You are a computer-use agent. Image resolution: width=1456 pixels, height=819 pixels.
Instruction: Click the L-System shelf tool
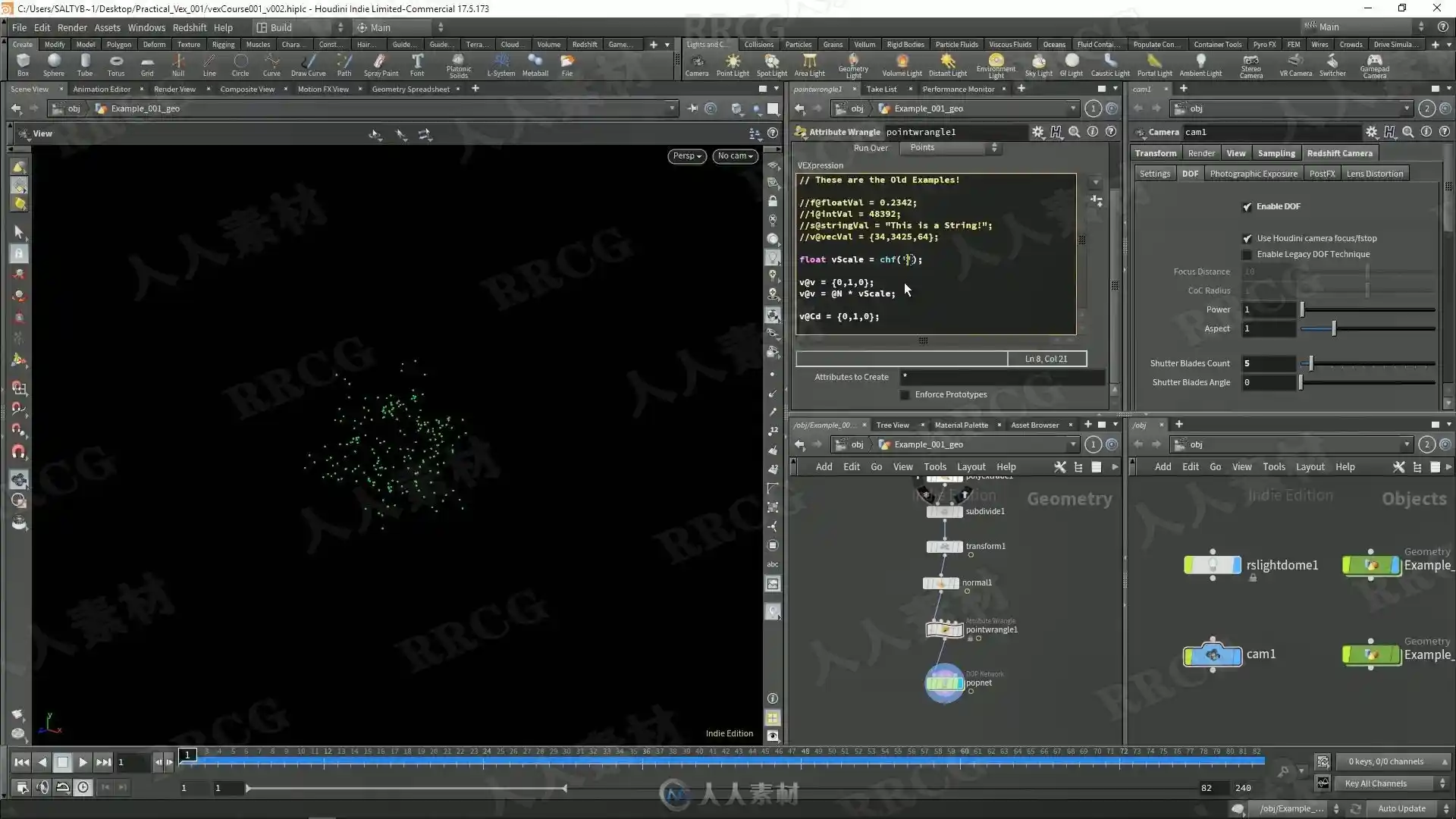point(500,64)
